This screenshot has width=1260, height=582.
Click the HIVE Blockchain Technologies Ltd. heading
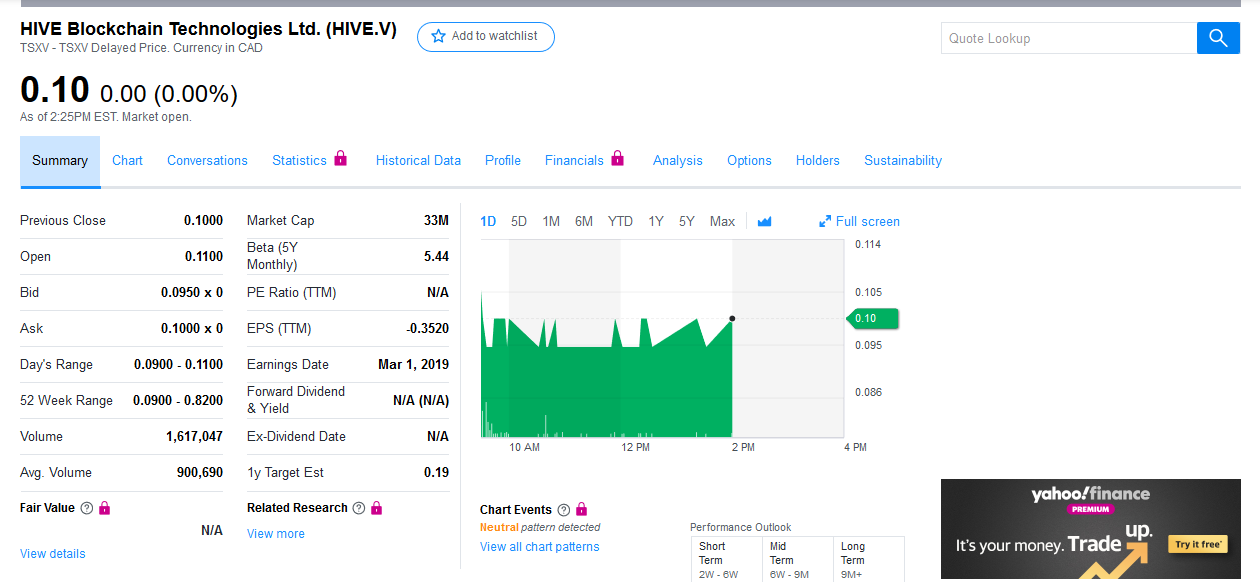[208, 29]
